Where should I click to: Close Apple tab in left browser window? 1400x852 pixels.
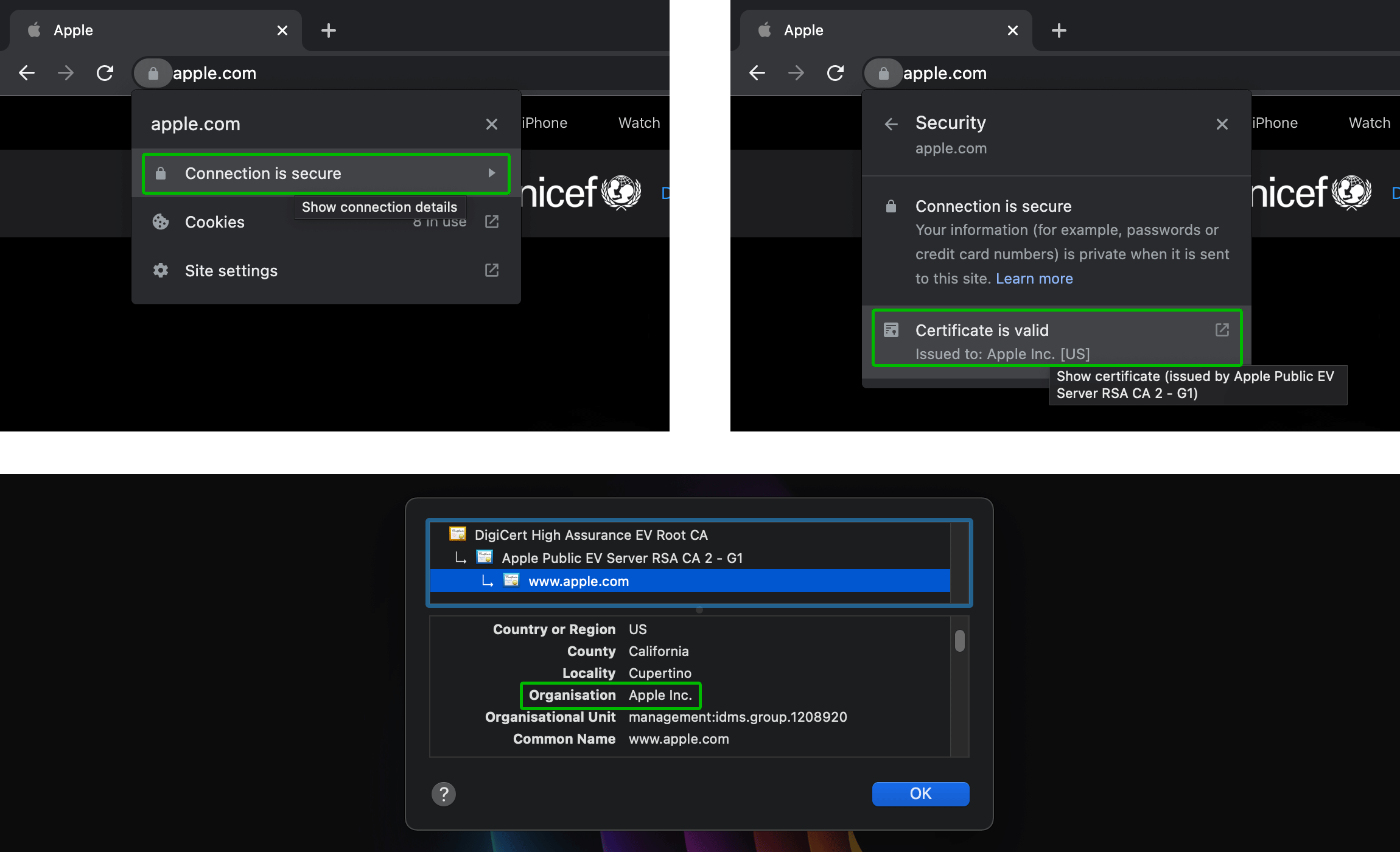coord(282,30)
